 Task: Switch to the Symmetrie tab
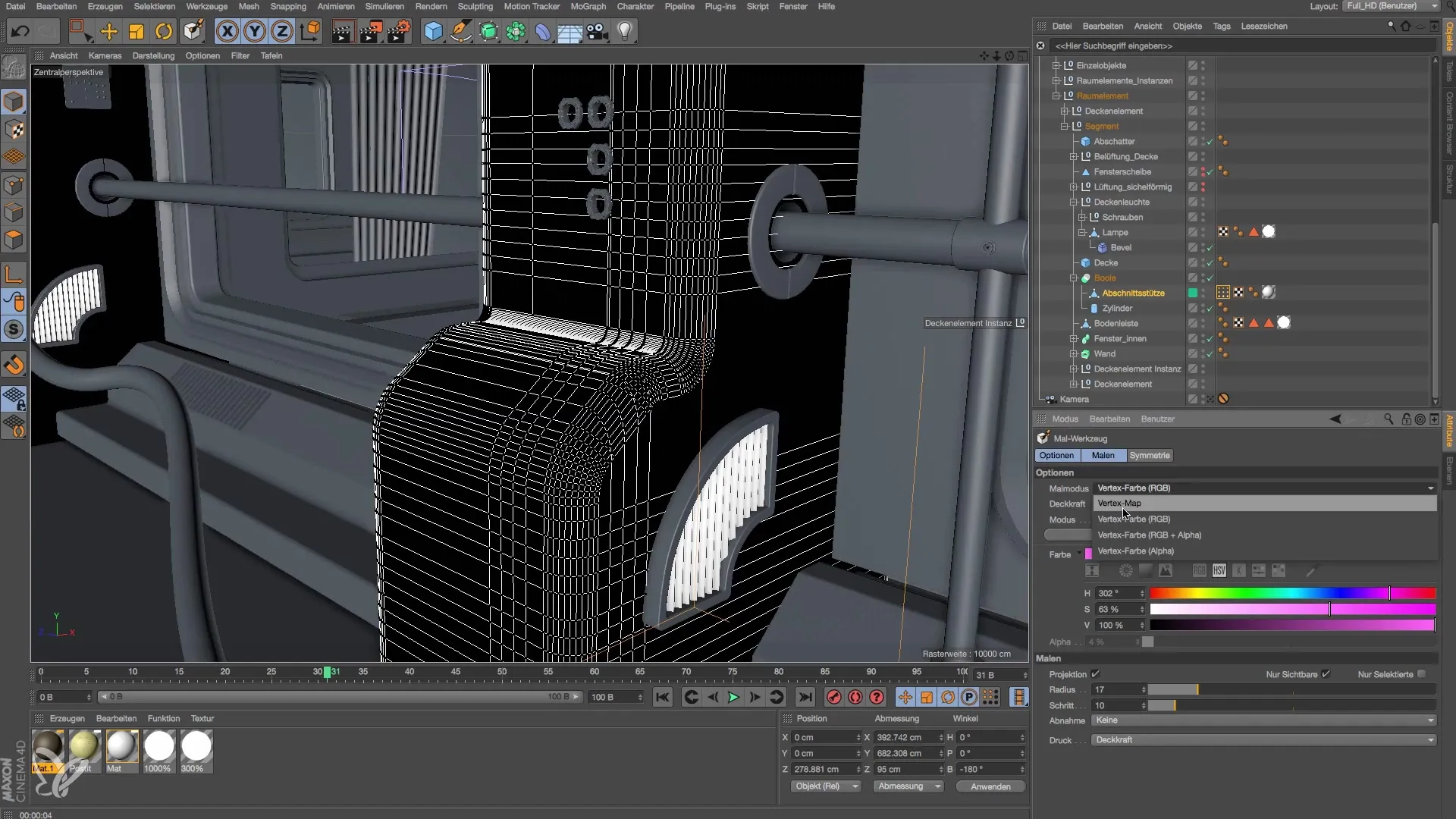(x=1150, y=455)
